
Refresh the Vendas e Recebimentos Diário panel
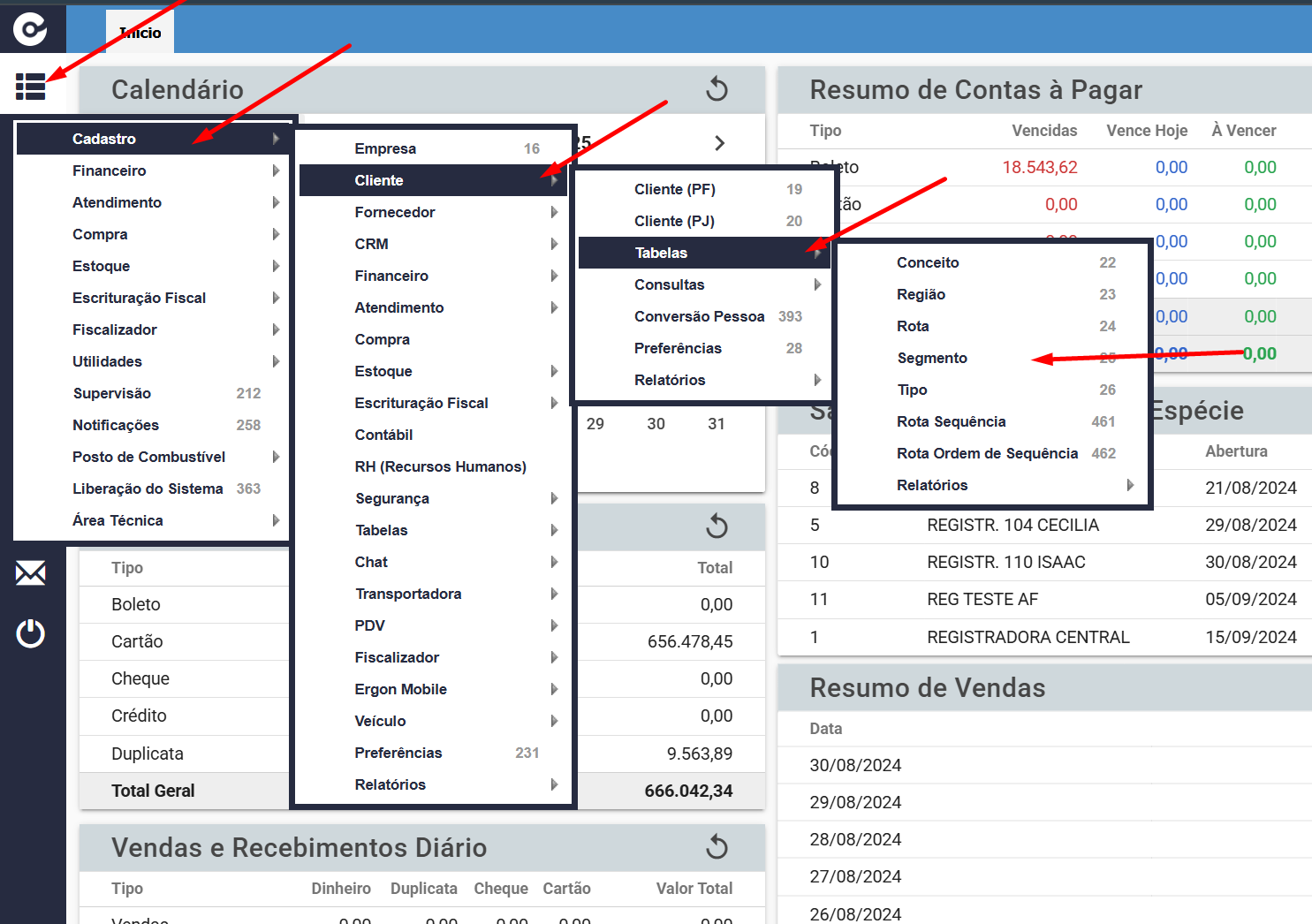click(717, 847)
